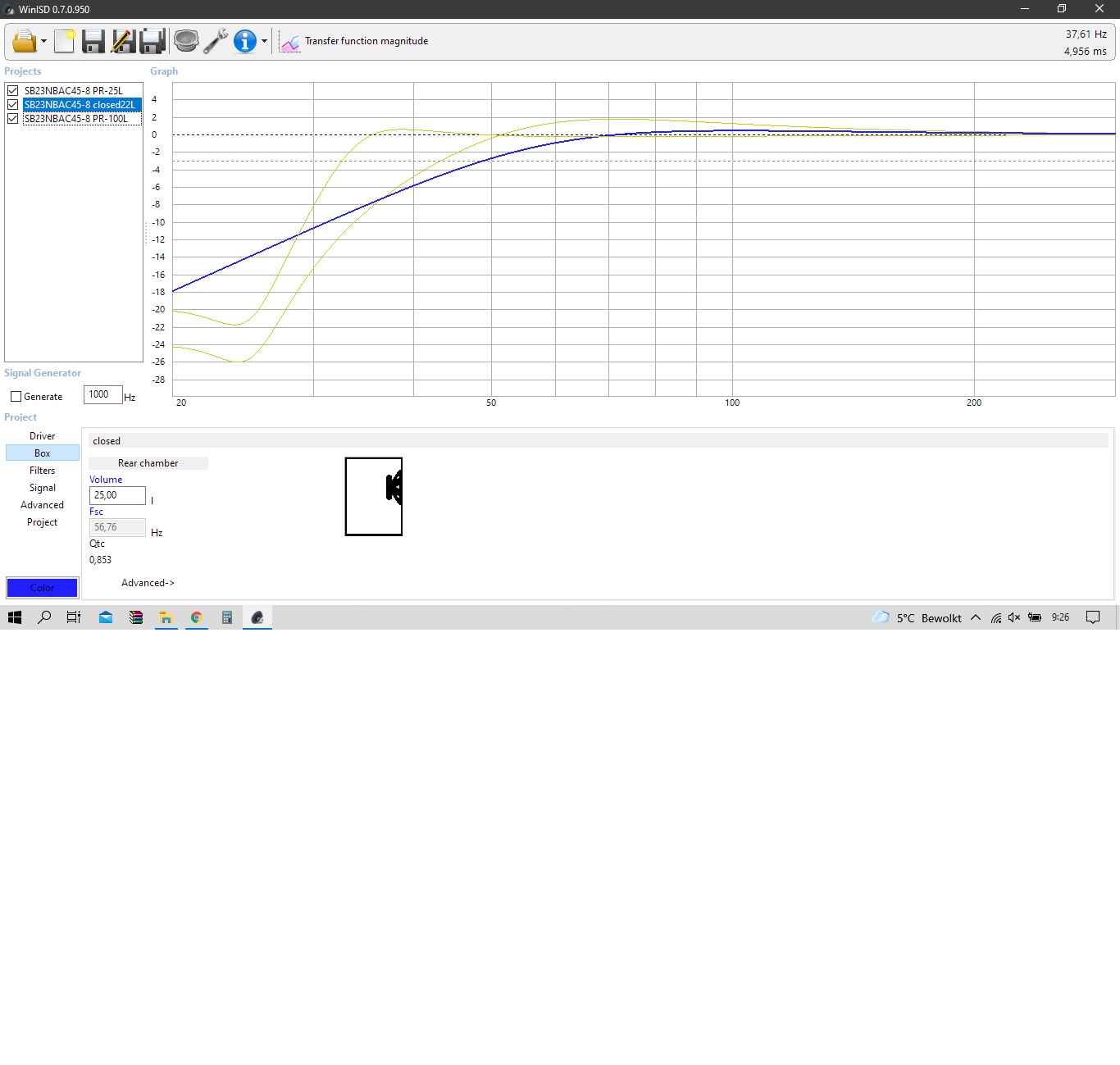Click the Fsc label link
The width and height of the screenshot is (1120, 1065).
[x=96, y=512]
